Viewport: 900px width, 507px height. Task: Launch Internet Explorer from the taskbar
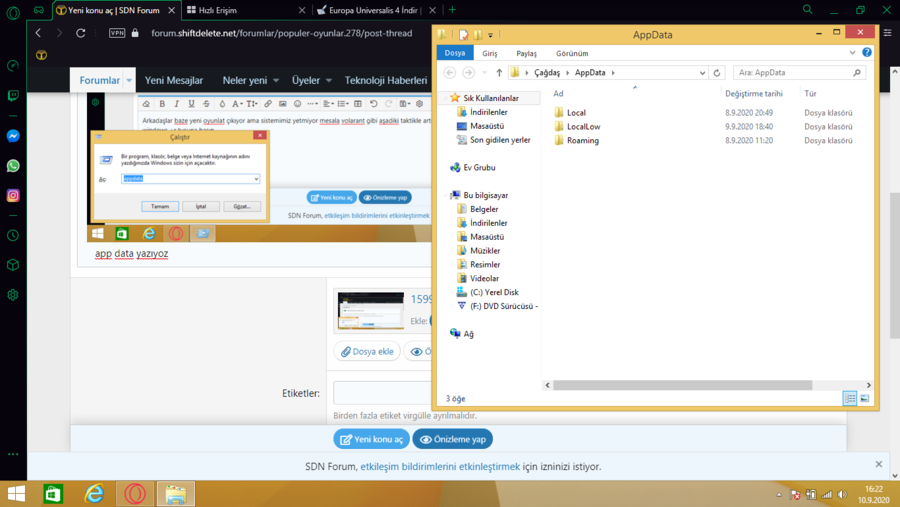94,494
